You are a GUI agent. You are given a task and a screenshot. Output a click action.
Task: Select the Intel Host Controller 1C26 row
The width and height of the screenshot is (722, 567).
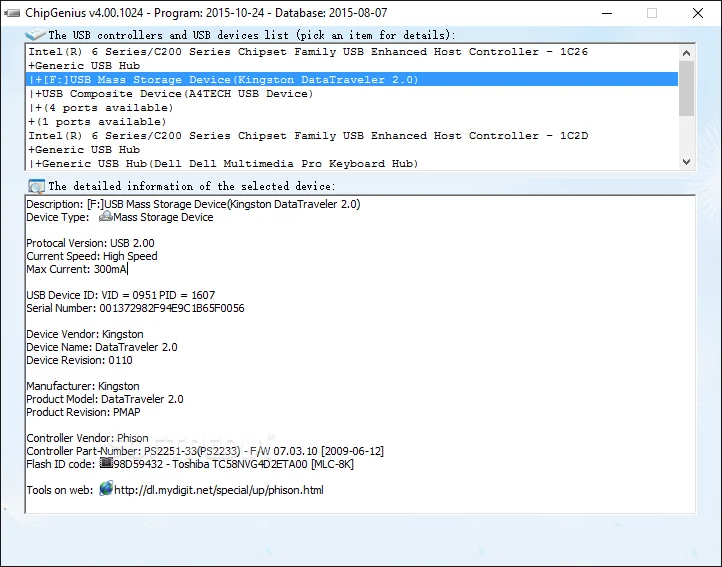[352, 52]
